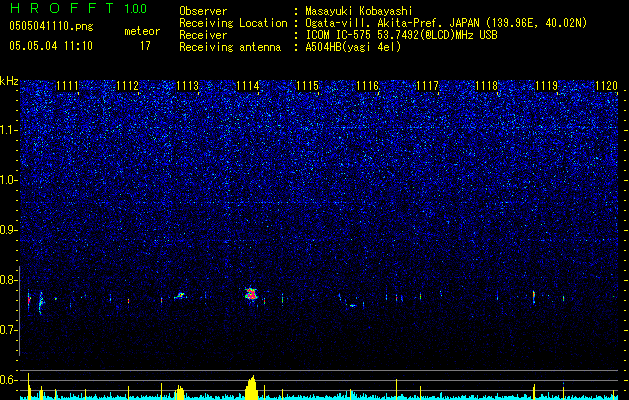Viewport: 629px width, 400px height.
Task: Click the version number 1.0.0
Action: pyautogui.click(x=136, y=8)
